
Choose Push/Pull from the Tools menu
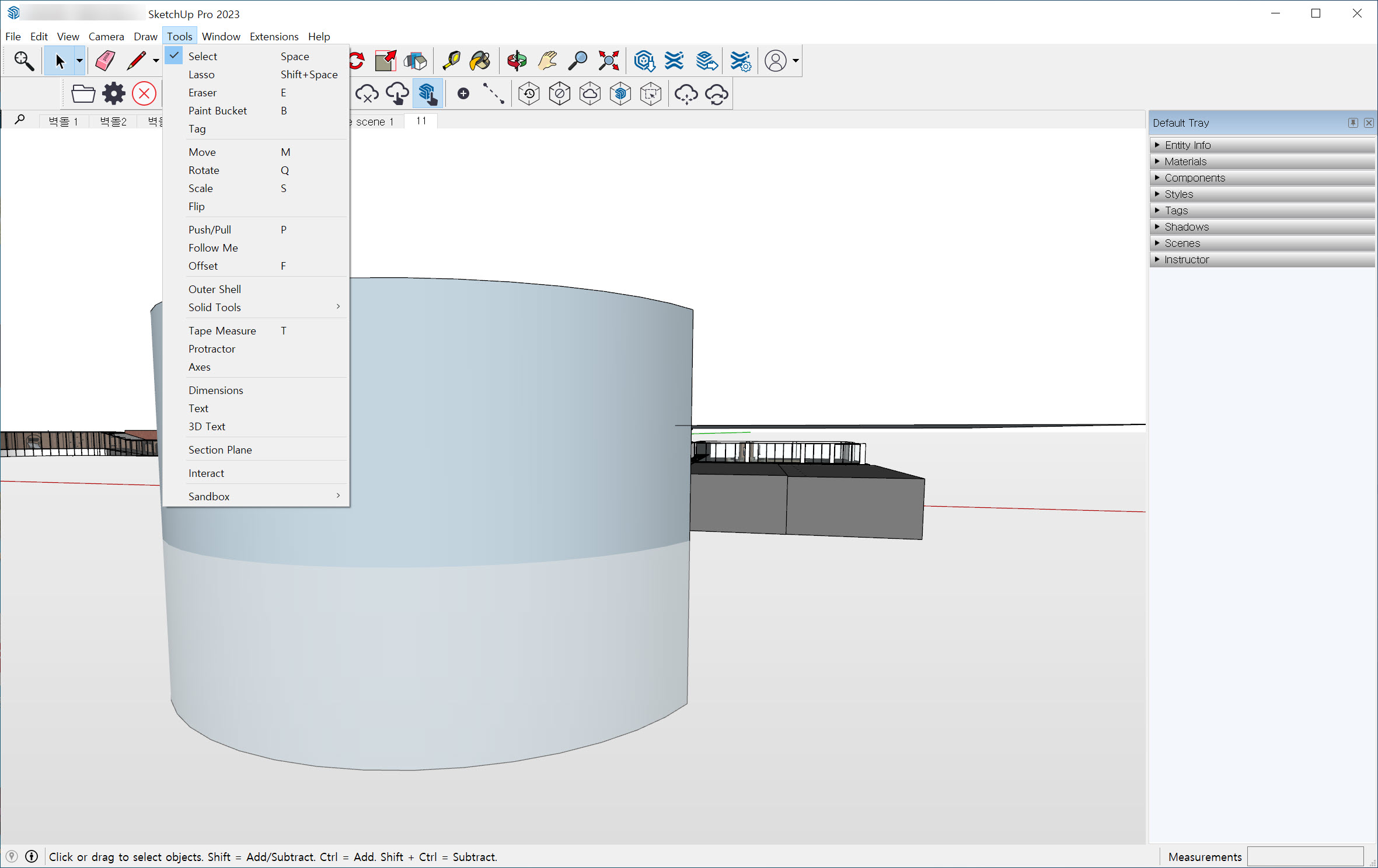click(x=210, y=229)
